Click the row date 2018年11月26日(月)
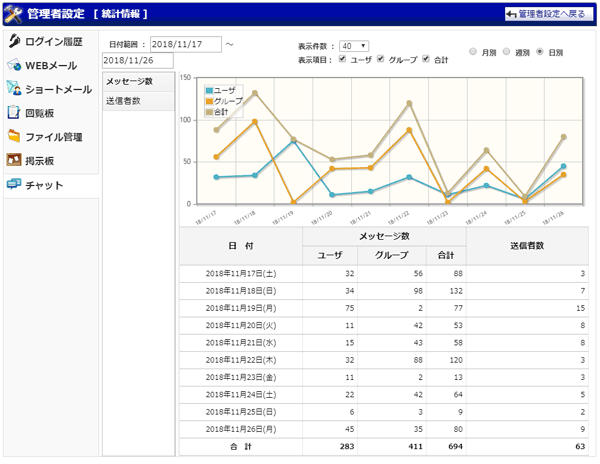The height and width of the screenshot is (464, 600). [x=241, y=429]
